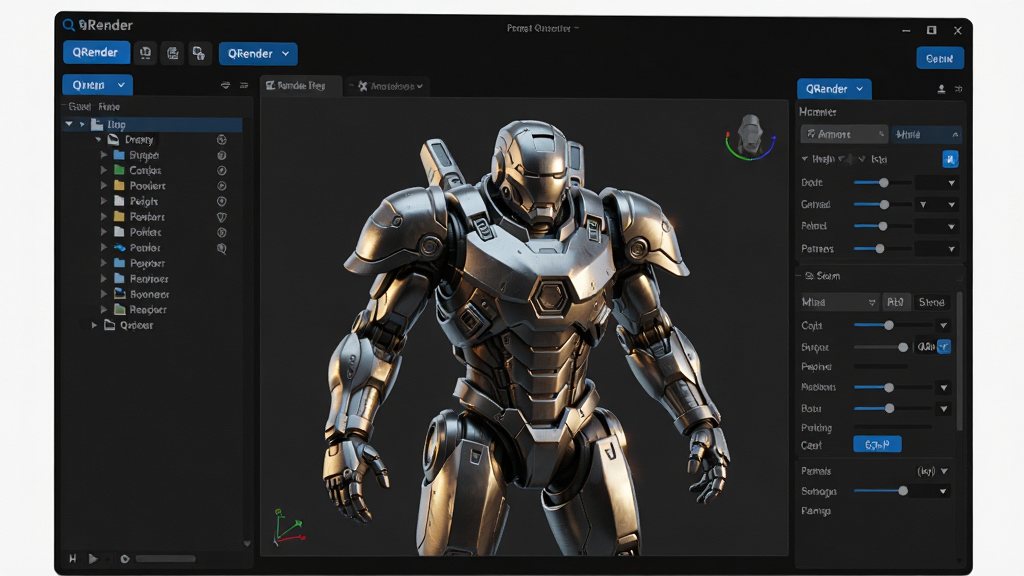1024x576 pixels.
Task: Click the record circle icon in the bottom playback bar
Action: pyautogui.click(x=125, y=559)
